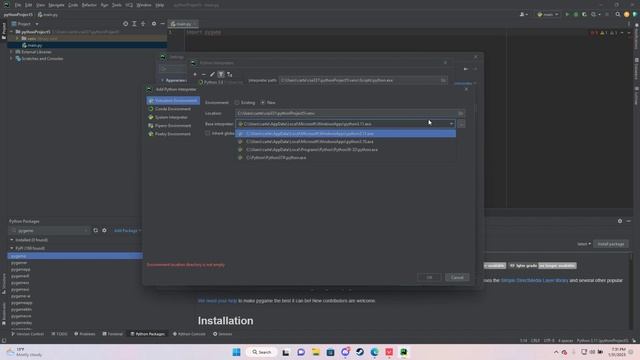Collapse the PyPI results group
The image size is (640, 360).
pyautogui.click(x=12, y=248)
